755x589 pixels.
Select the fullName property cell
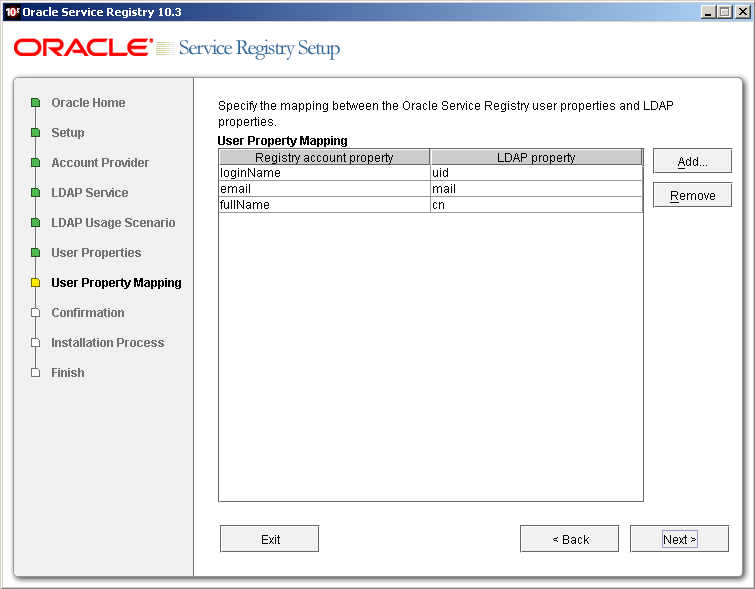[x=324, y=205]
